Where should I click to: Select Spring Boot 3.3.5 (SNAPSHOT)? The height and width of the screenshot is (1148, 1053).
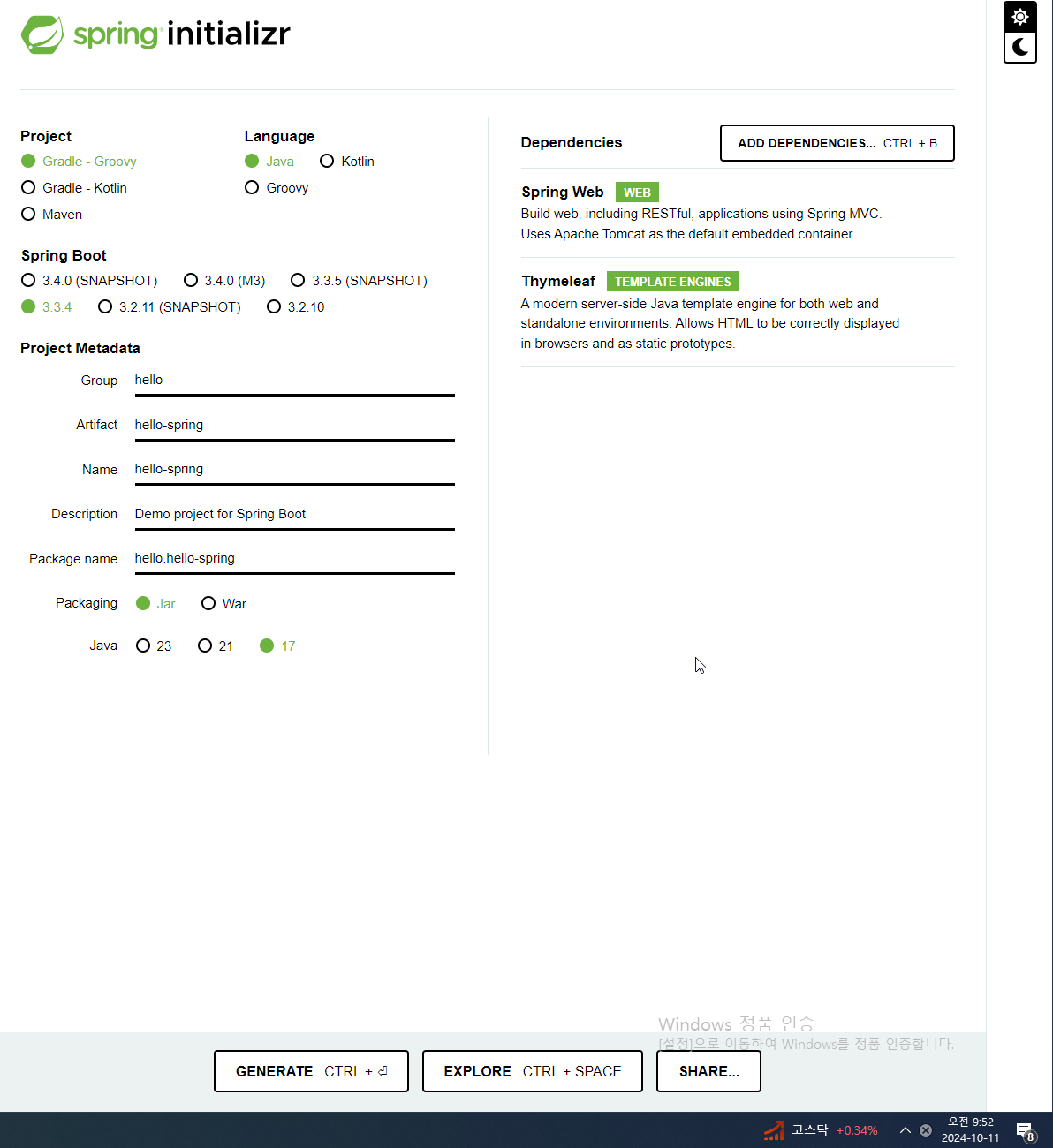359,281
